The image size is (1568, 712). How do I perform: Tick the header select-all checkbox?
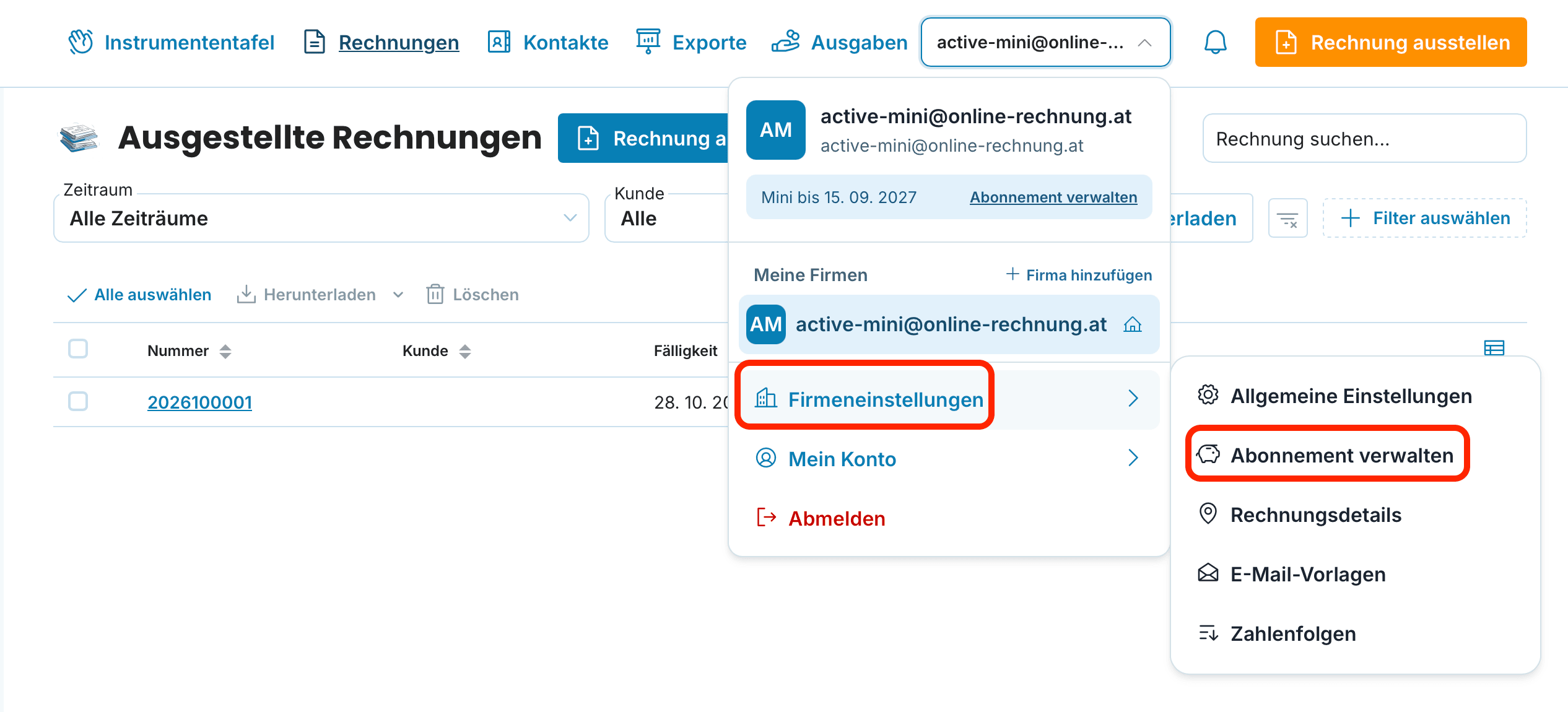click(x=78, y=349)
